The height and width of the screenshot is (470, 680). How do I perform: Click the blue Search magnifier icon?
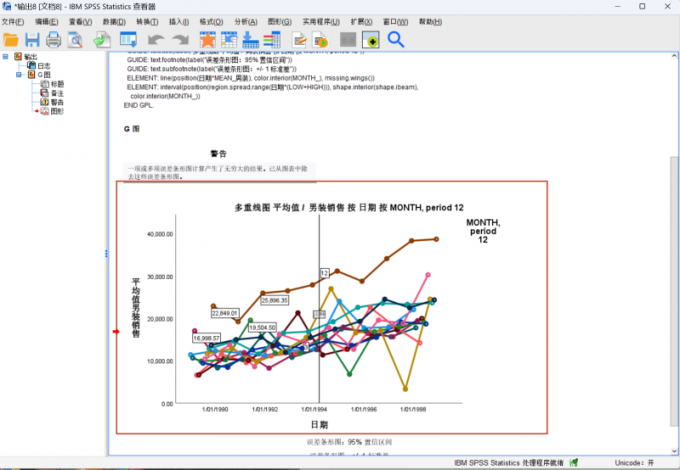click(396, 40)
